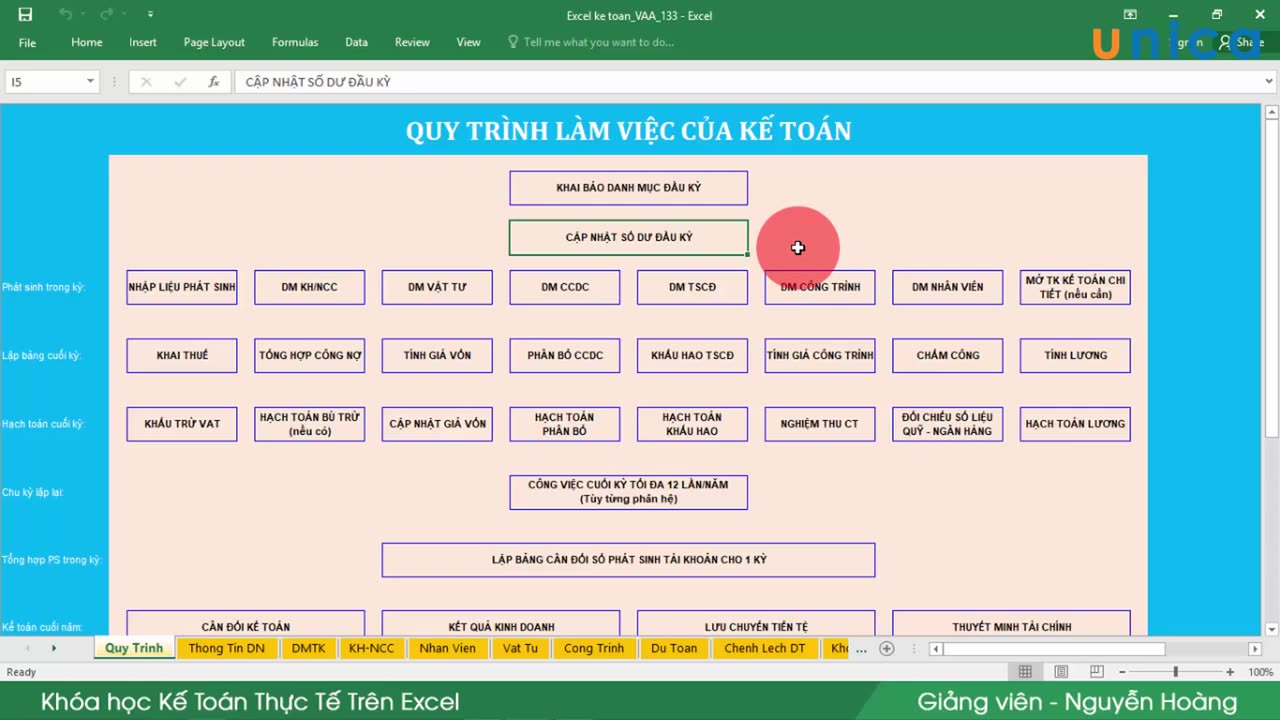
Task: Click the Enter checkmark formula bar icon
Action: (x=180, y=82)
